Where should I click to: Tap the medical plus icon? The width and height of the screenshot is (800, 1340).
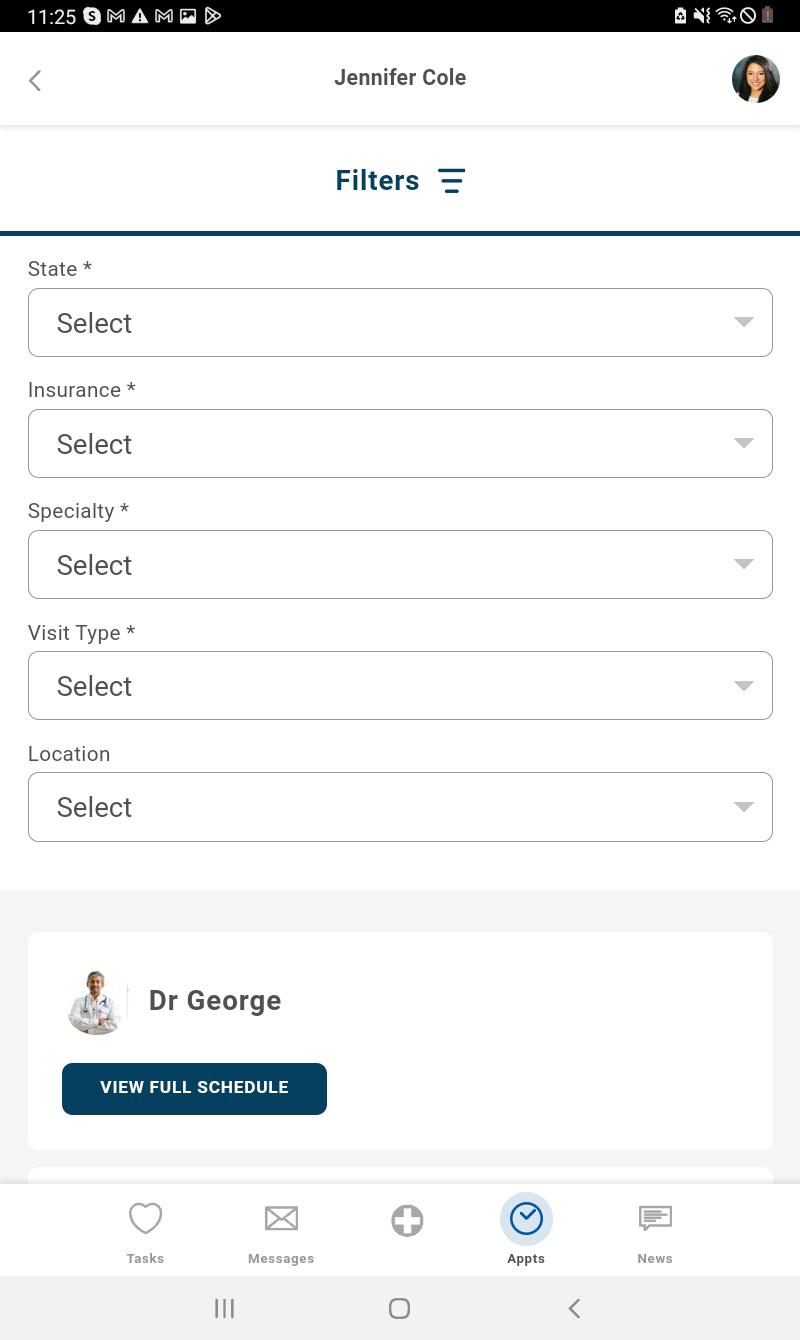(407, 1220)
